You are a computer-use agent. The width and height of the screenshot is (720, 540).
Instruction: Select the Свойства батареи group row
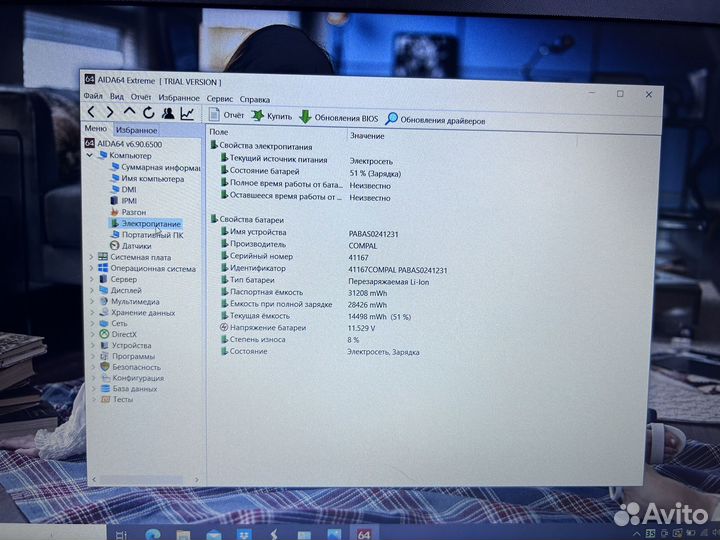247,219
